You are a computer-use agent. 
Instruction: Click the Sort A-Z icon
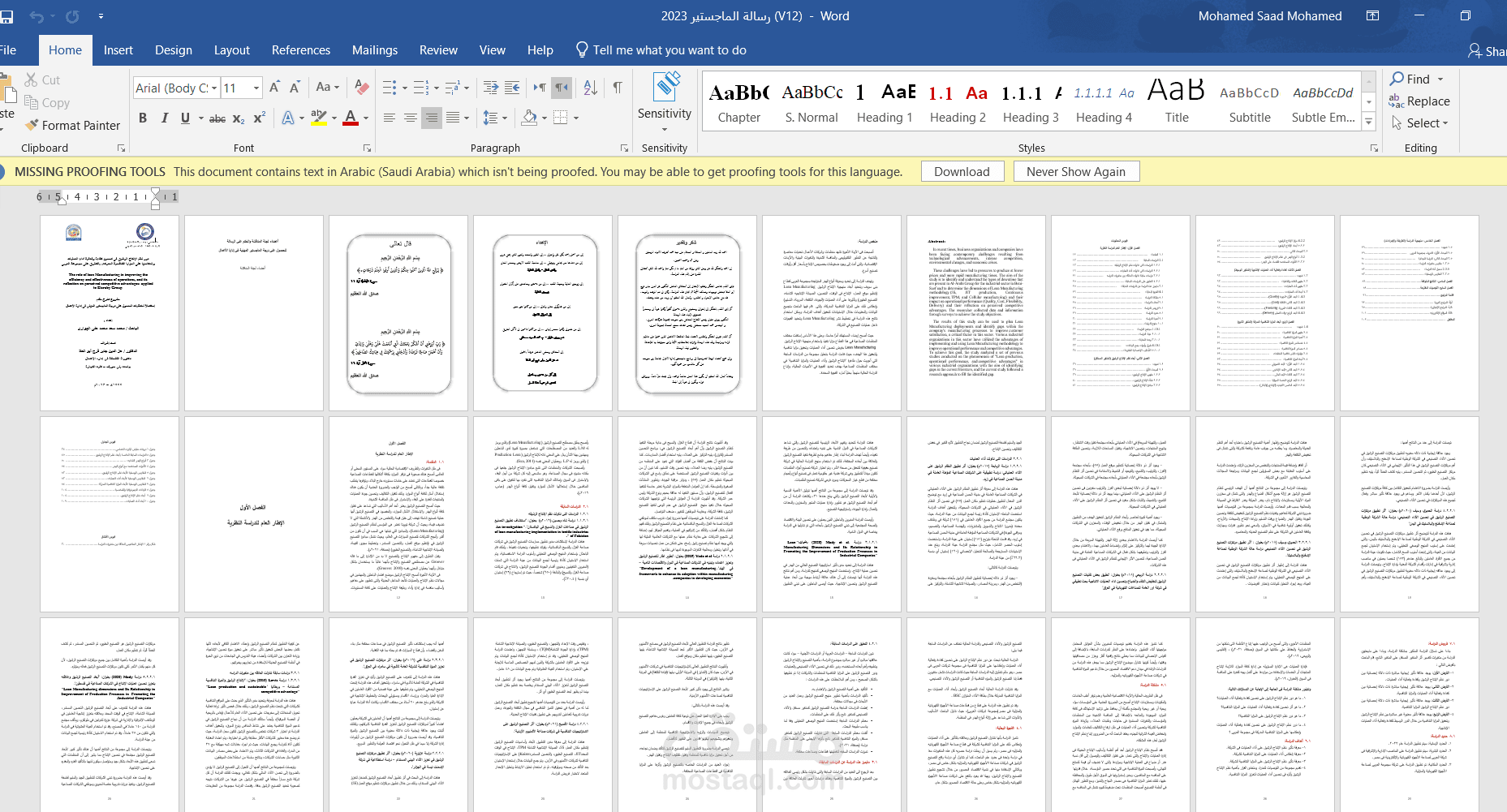click(x=591, y=88)
